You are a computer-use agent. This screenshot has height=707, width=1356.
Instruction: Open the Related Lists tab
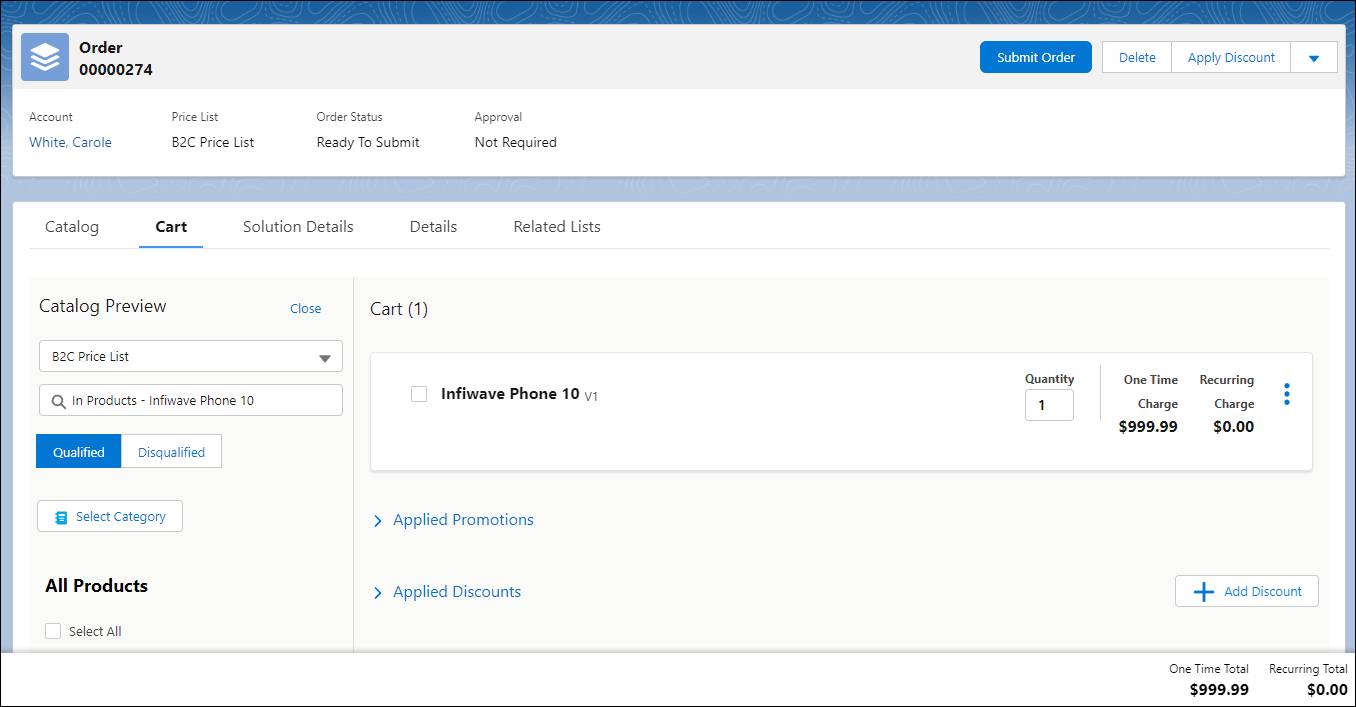coord(556,226)
